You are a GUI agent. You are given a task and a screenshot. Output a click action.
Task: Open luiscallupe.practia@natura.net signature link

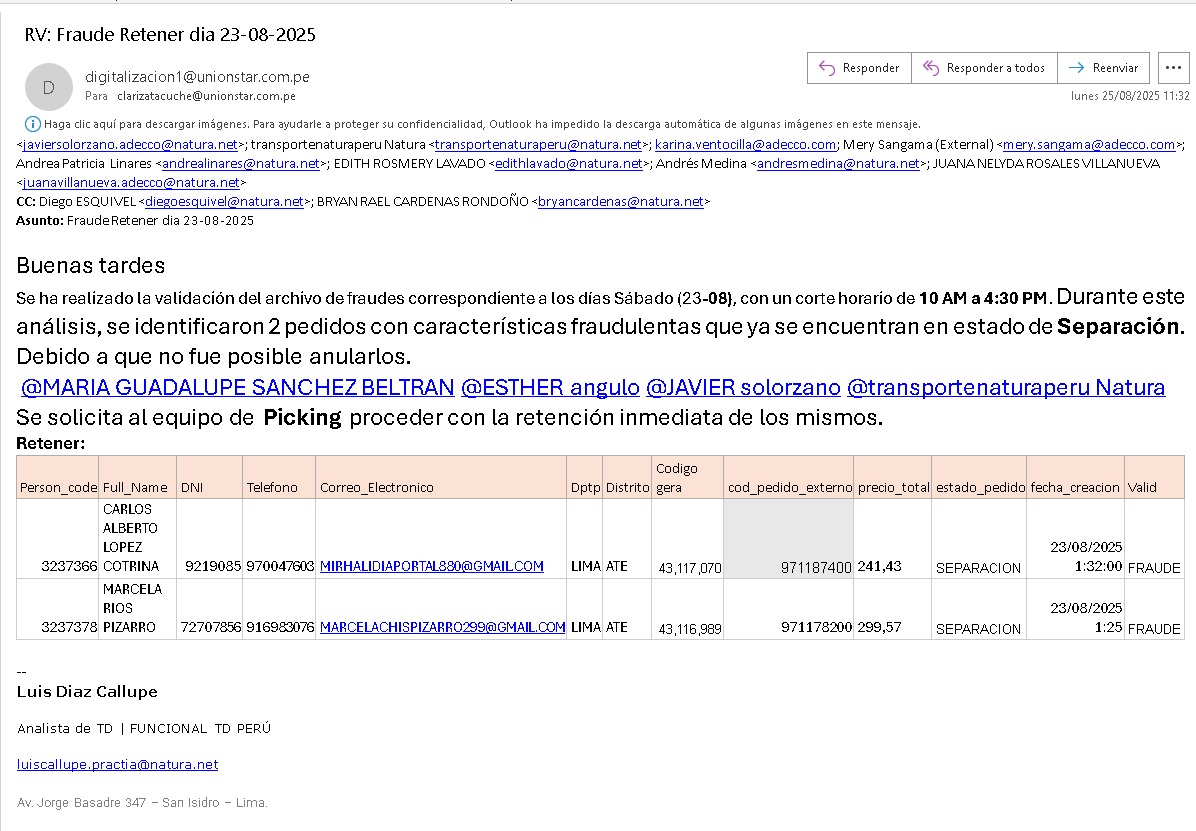tap(117, 765)
